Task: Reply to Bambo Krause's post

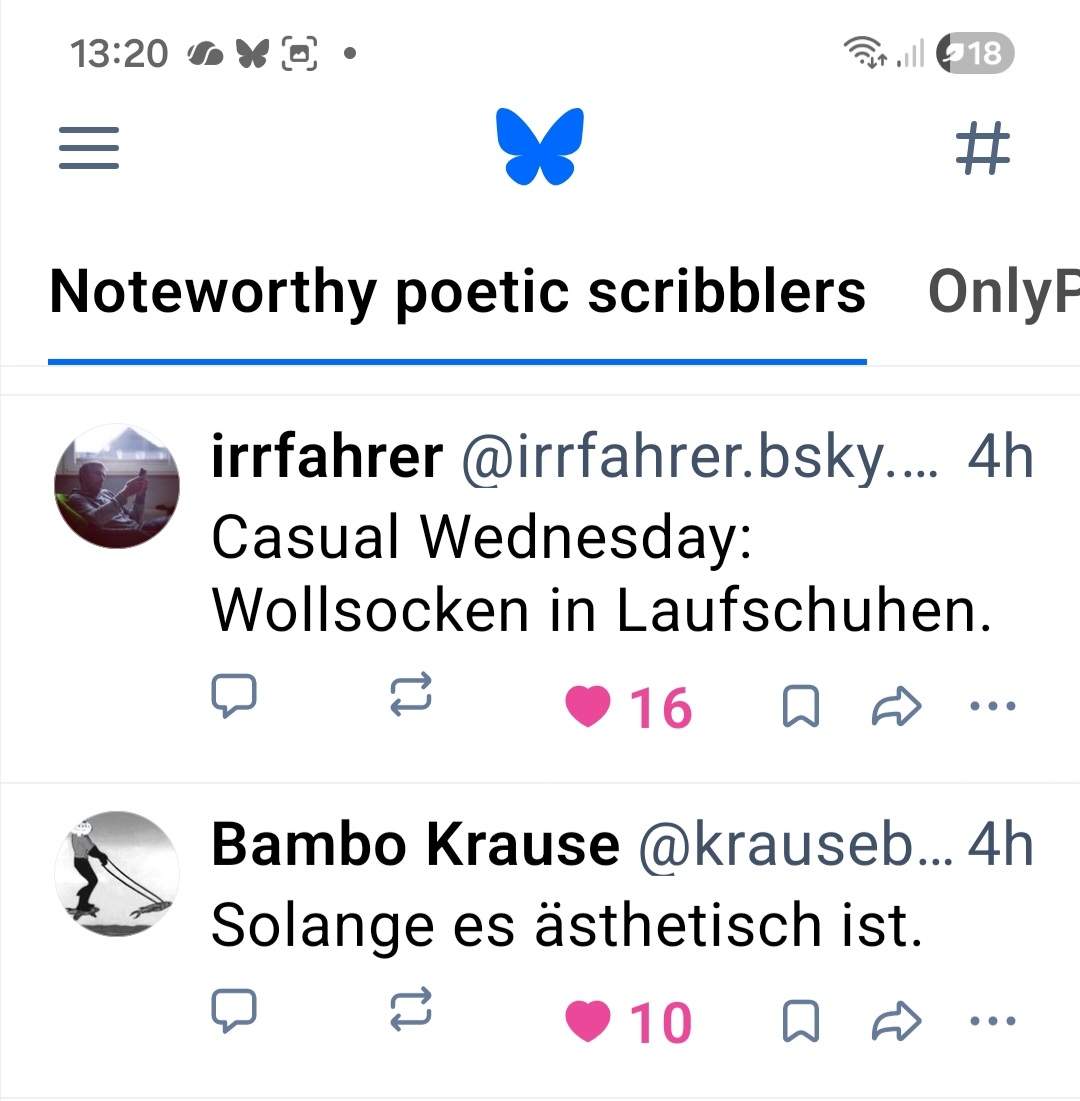Action: [235, 1011]
